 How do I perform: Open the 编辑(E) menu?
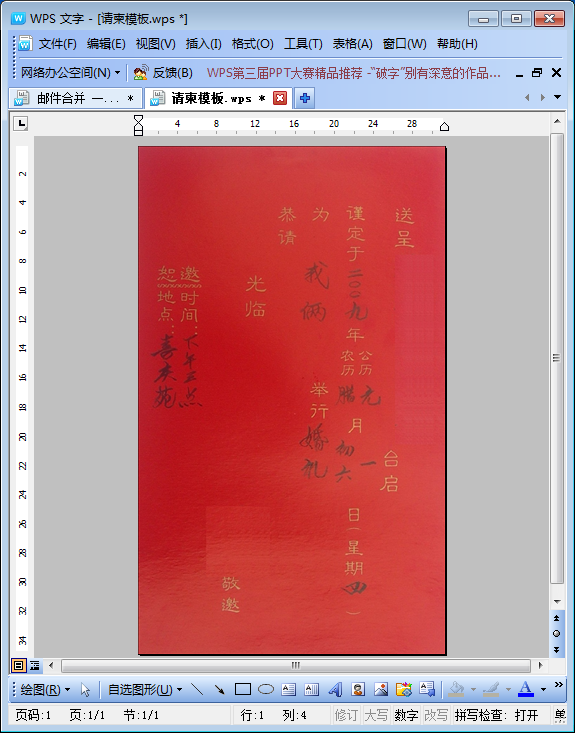click(106, 44)
